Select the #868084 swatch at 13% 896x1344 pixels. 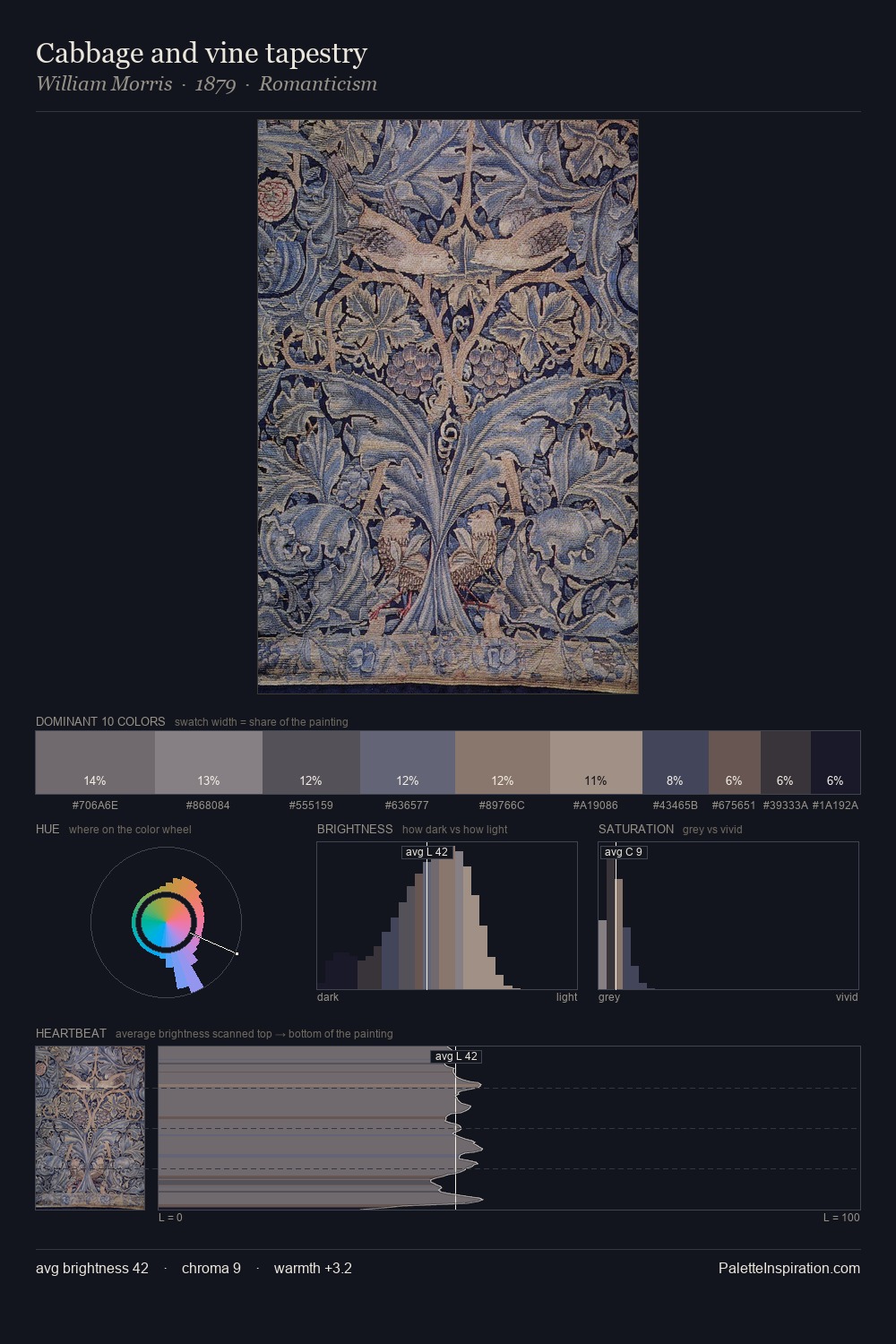click(x=209, y=762)
